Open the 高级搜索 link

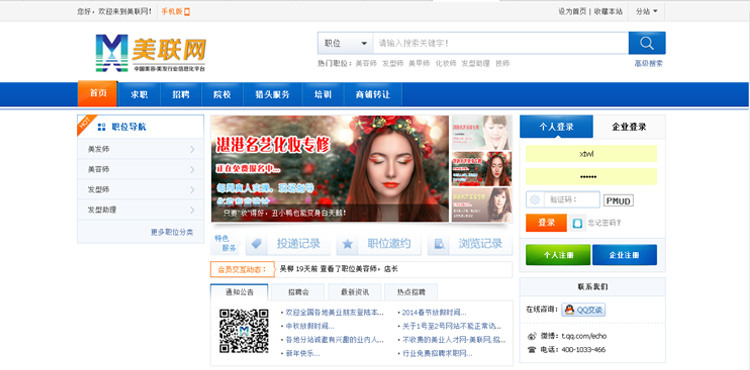[649, 63]
